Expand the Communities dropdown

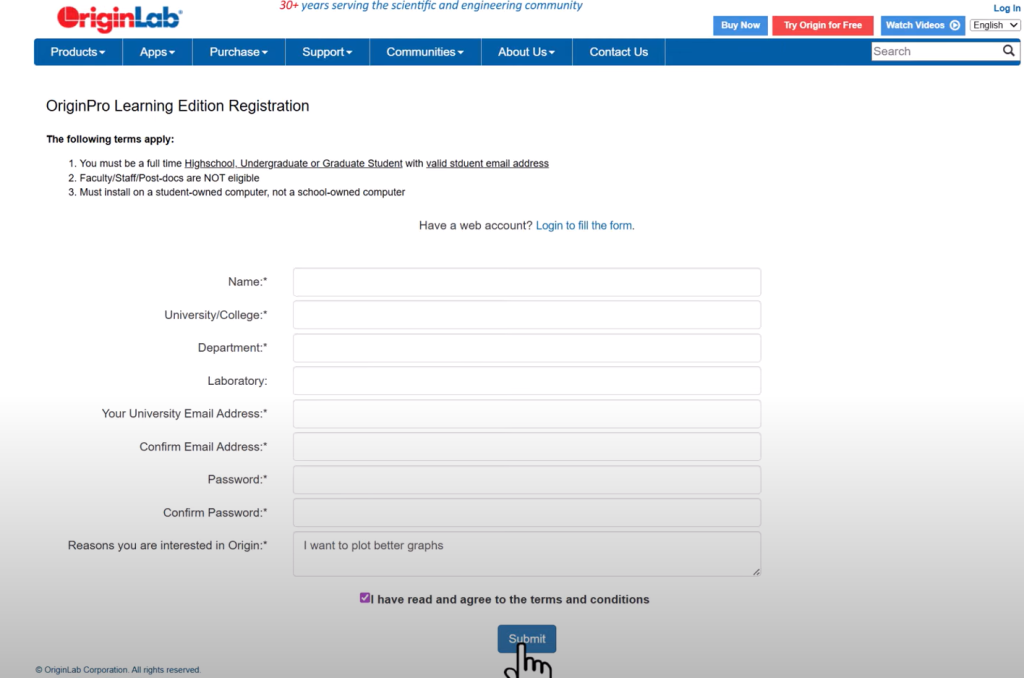click(x=424, y=51)
